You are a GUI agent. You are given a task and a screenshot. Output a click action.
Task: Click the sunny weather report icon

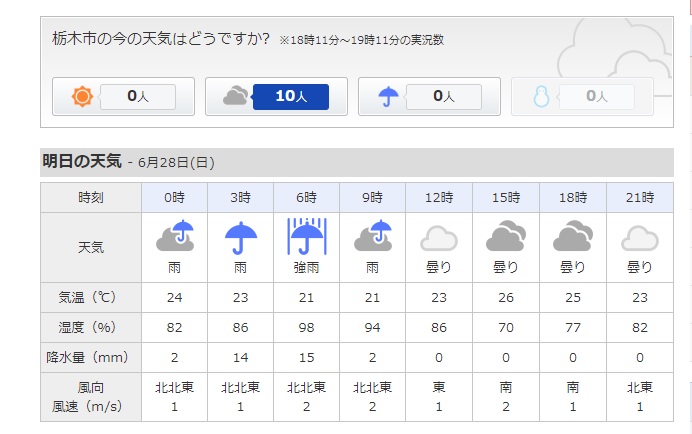point(82,97)
